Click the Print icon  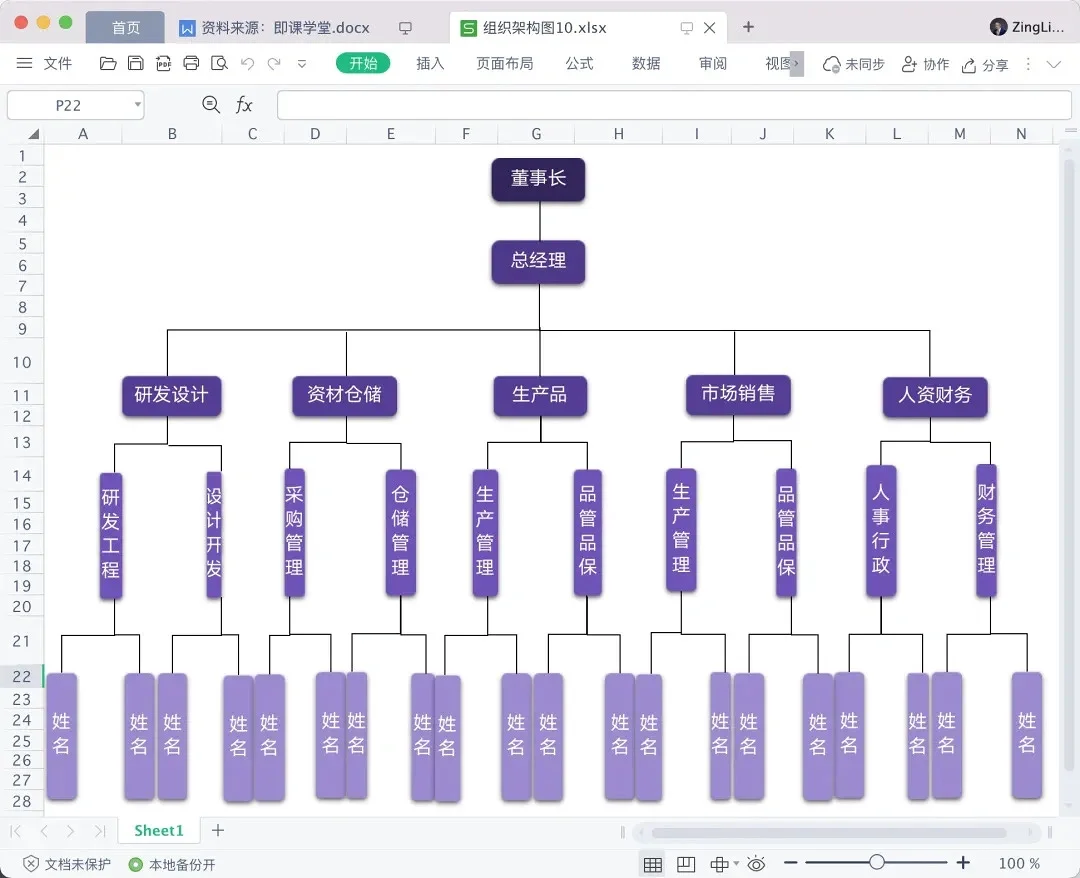190,63
